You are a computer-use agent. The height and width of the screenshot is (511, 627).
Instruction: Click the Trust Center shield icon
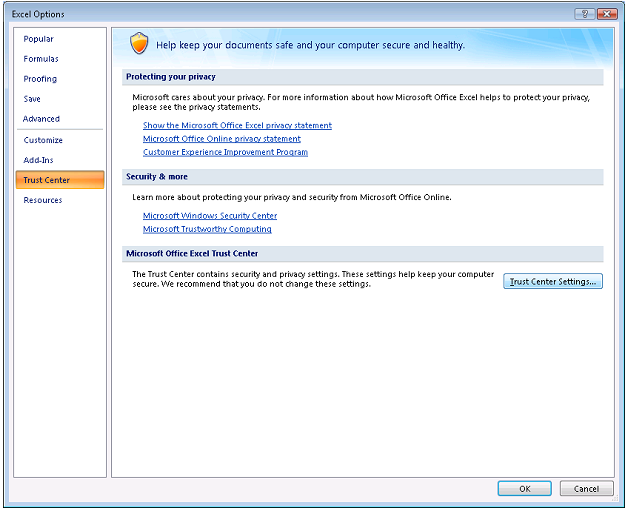(x=139, y=44)
